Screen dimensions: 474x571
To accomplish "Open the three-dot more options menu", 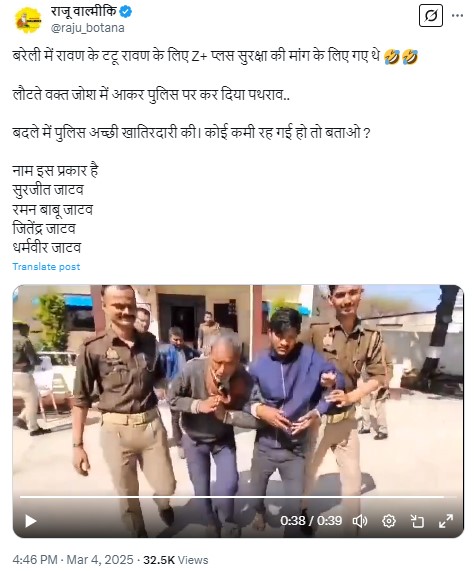I will click(457, 16).
